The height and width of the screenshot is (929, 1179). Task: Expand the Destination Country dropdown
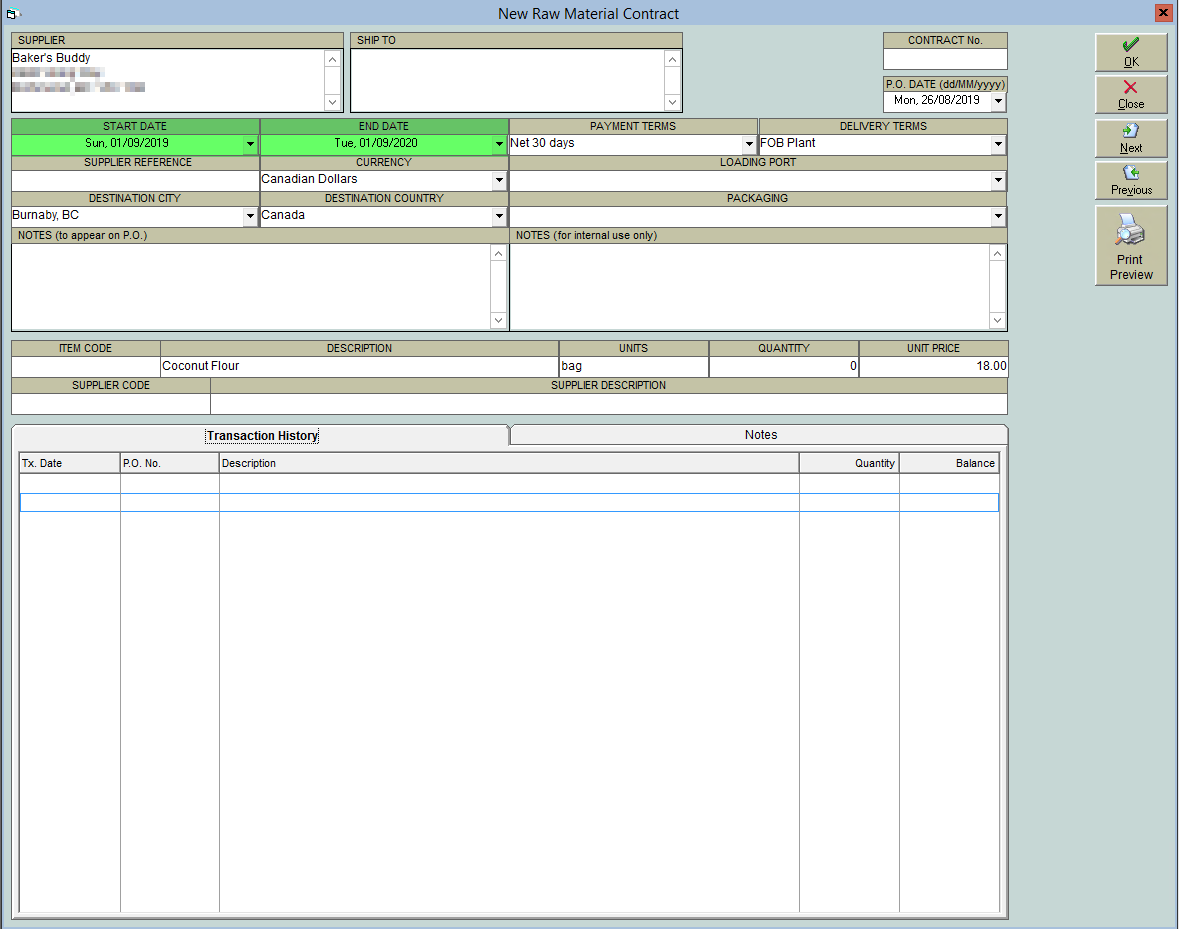point(499,216)
